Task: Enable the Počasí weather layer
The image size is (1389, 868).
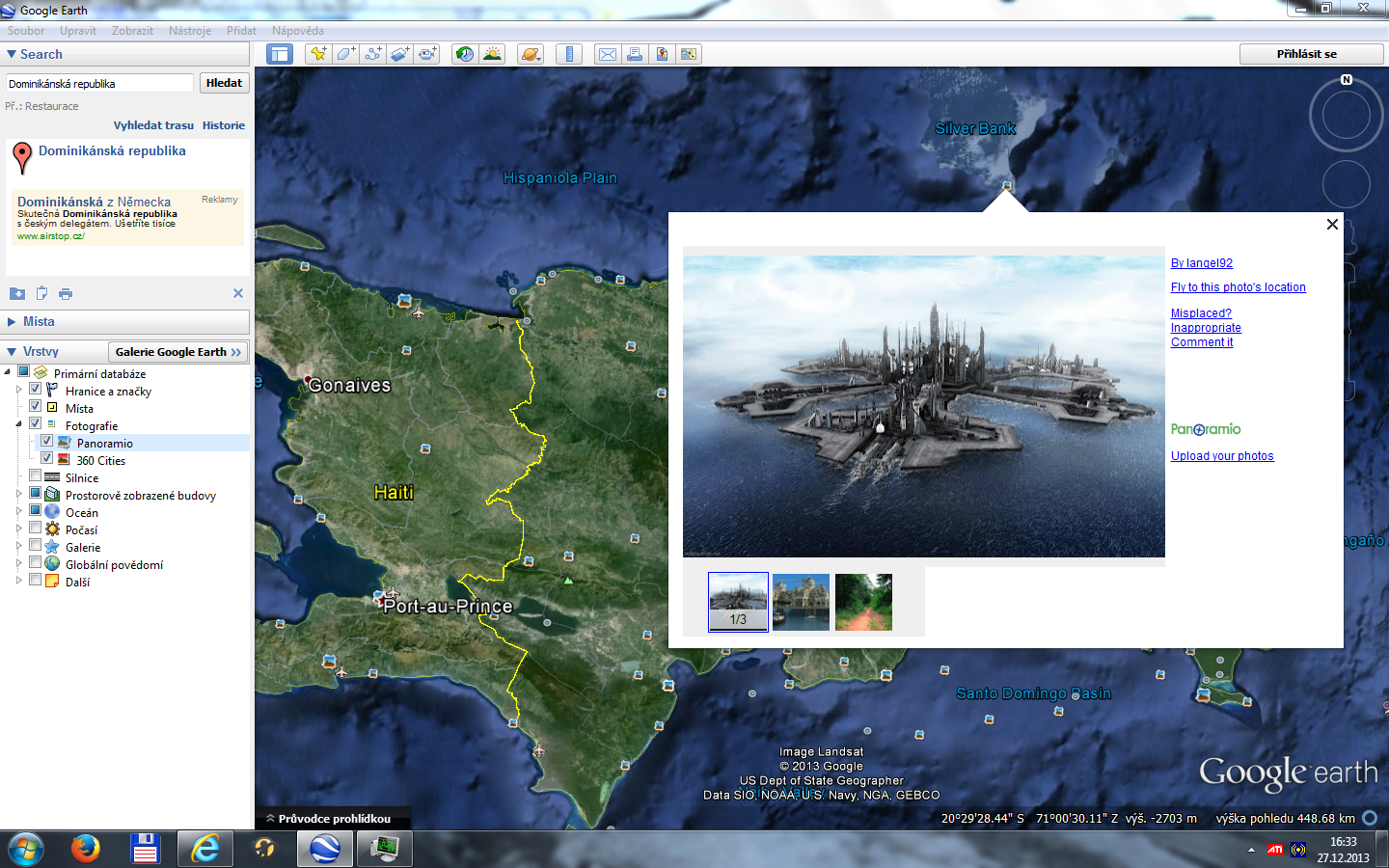Action: point(36,529)
